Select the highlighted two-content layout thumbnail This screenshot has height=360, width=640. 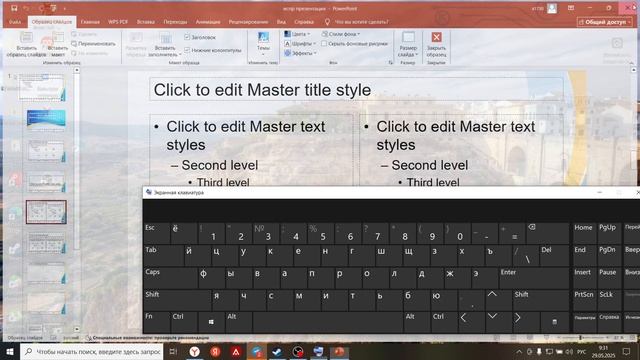point(46,212)
